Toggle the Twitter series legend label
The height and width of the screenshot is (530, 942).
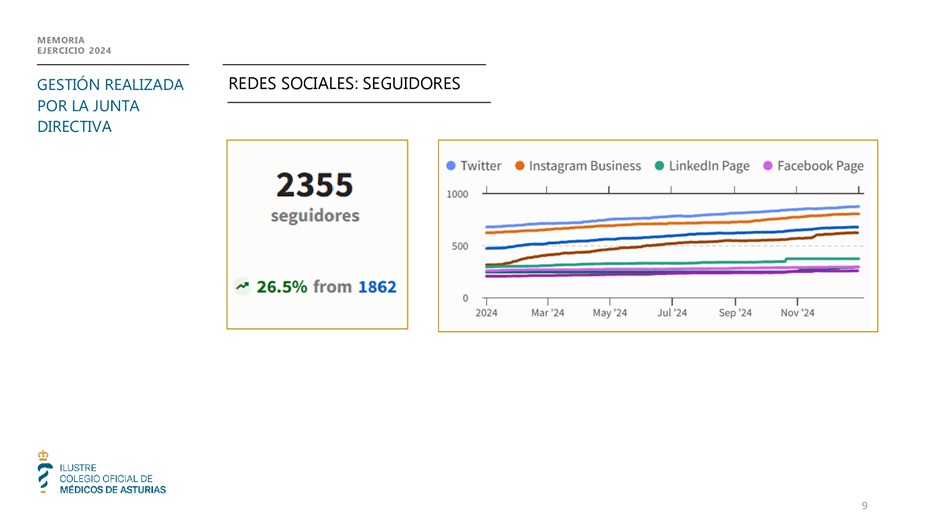pos(481,166)
